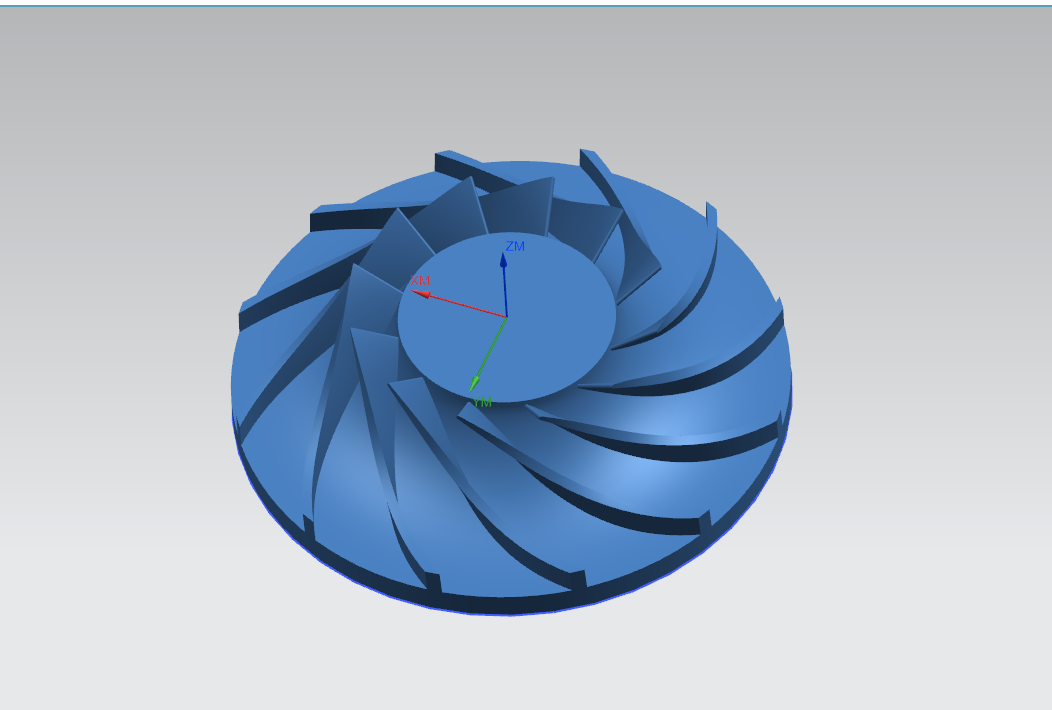Select the ZM axis arrow
The width and height of the screenshot is (1052, 710).
tap(504, 285)
